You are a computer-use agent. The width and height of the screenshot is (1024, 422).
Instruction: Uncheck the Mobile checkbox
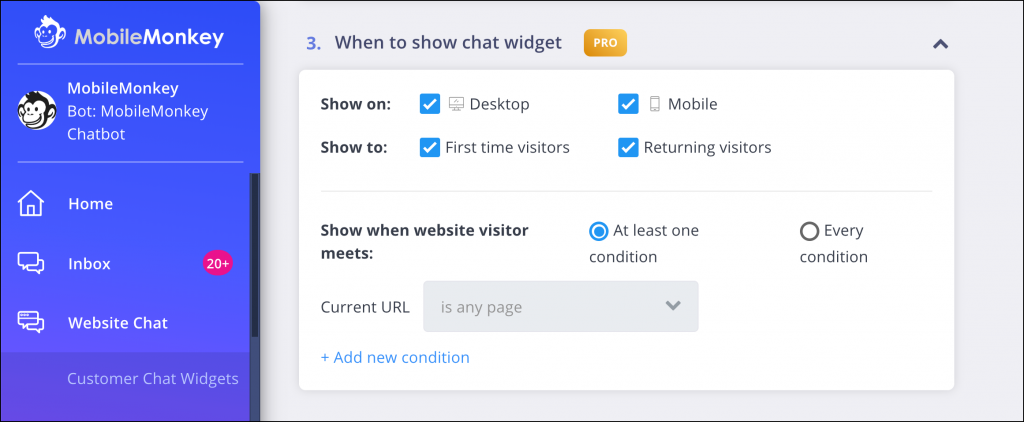(x=628, y=104)
